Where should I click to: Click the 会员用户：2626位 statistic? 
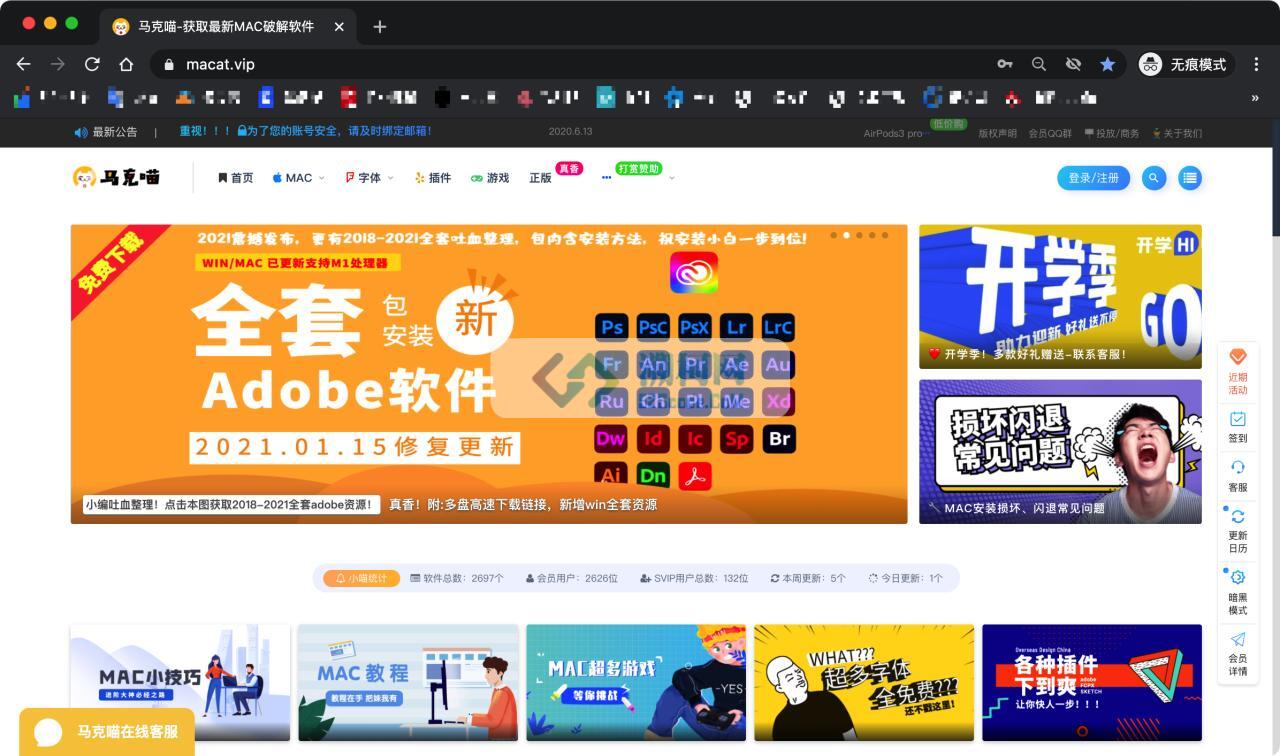pyautogui.click(x=571, y=578)
